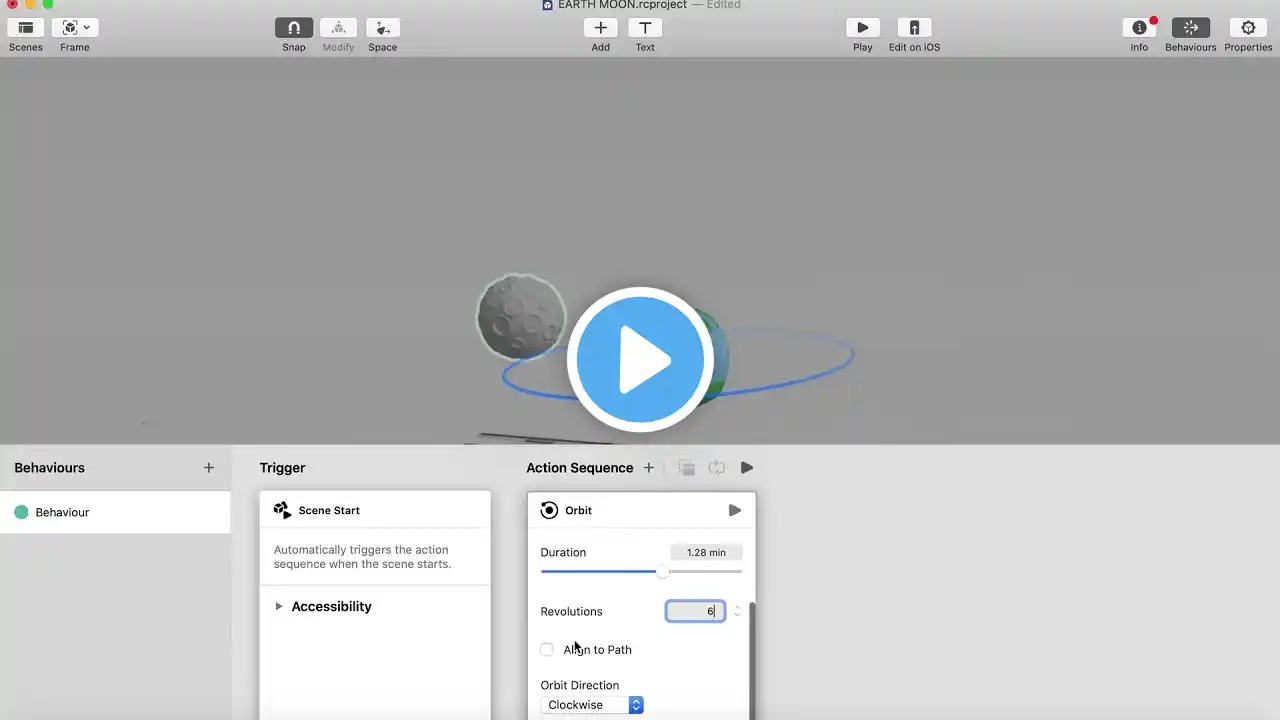Add a new behaviour with plus icon
The image size is (1280, 720).
[208, 467]
